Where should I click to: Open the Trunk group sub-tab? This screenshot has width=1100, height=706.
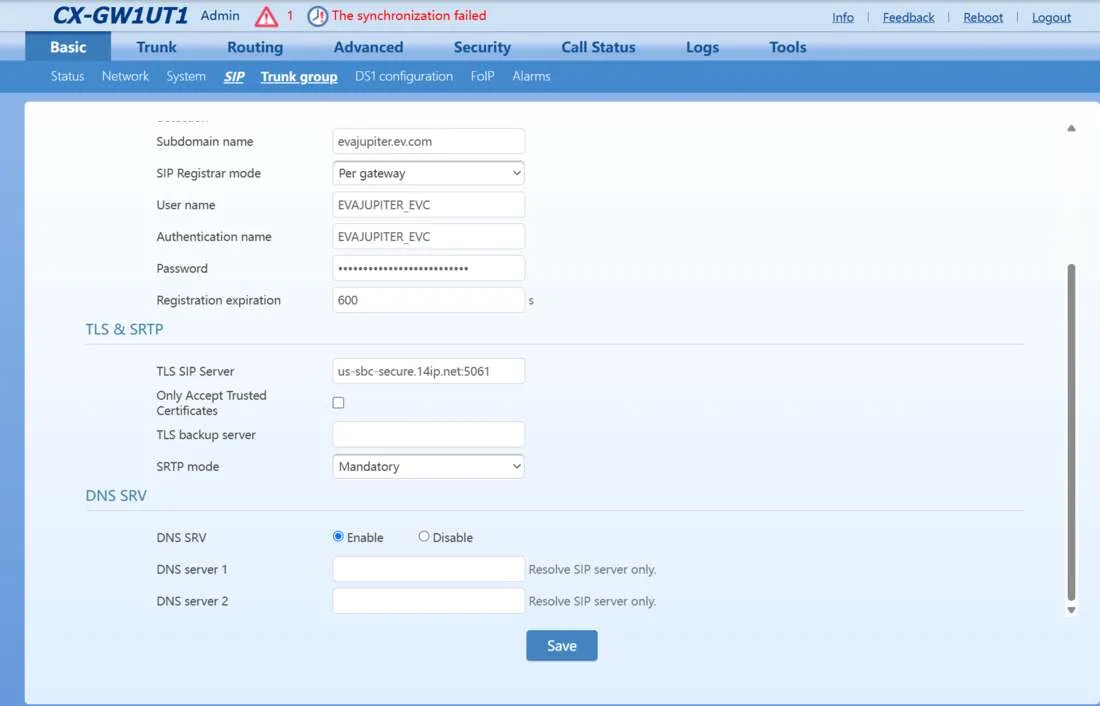[x=299, y=76]
